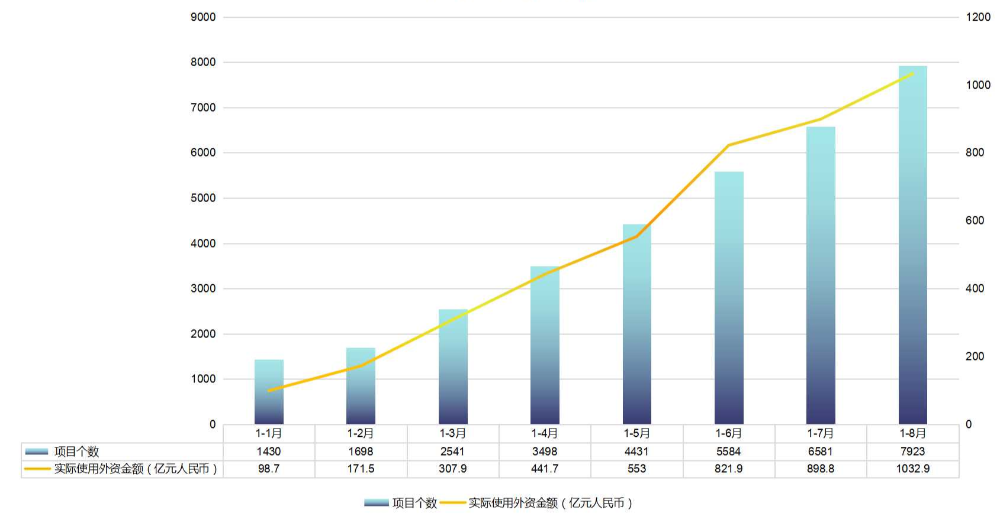This screenshot has height=529, width=1000.
Task: Select the 7923 cell in data table
Action: 912,452
